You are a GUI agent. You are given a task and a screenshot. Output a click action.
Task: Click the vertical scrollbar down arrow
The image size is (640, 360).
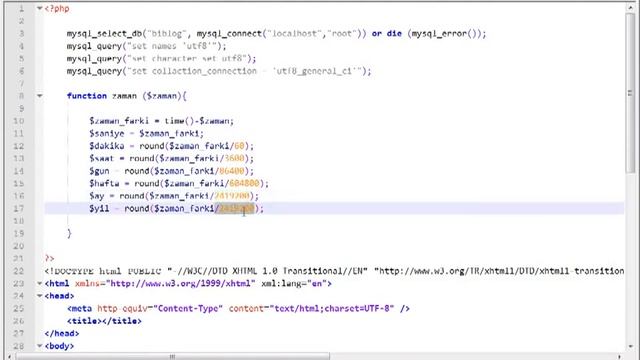631,346
